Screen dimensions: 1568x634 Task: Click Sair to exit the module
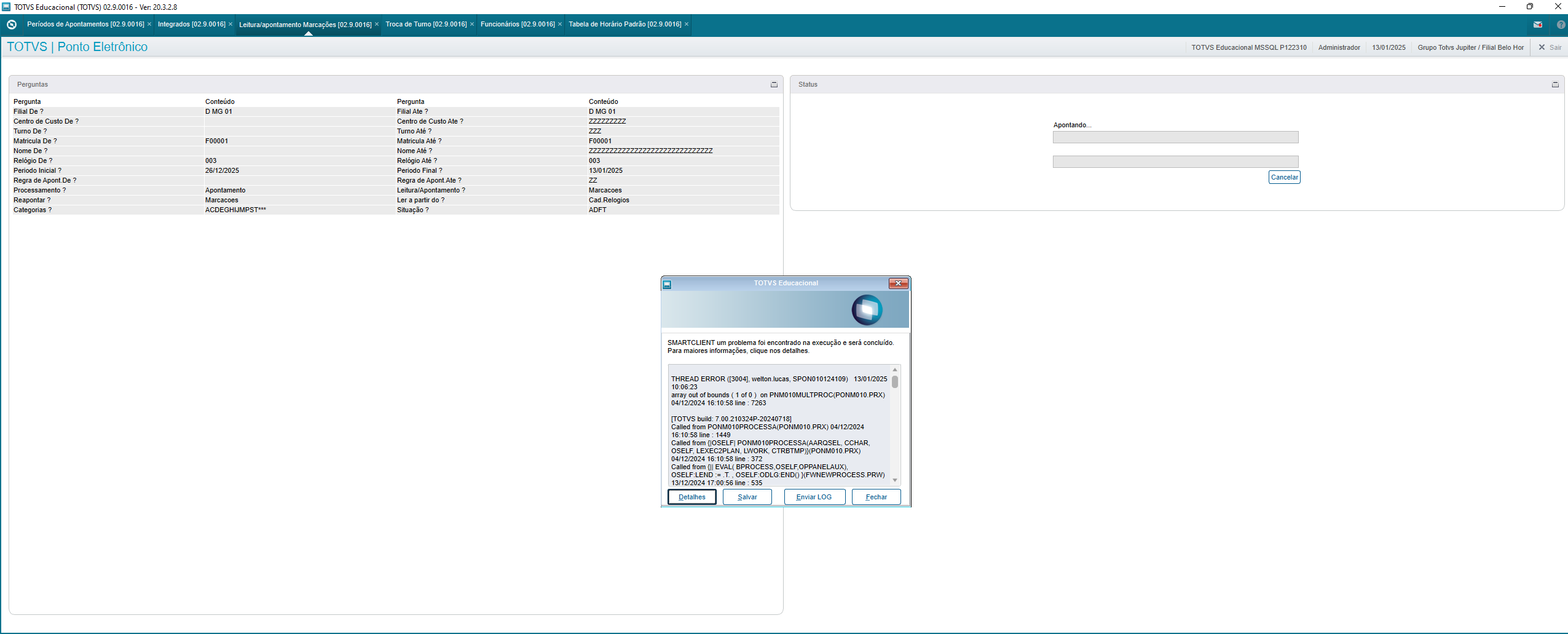pos(1550,47)
